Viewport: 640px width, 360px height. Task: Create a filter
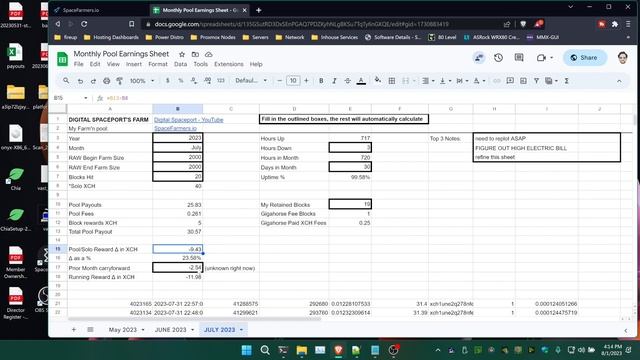[536, 81]
